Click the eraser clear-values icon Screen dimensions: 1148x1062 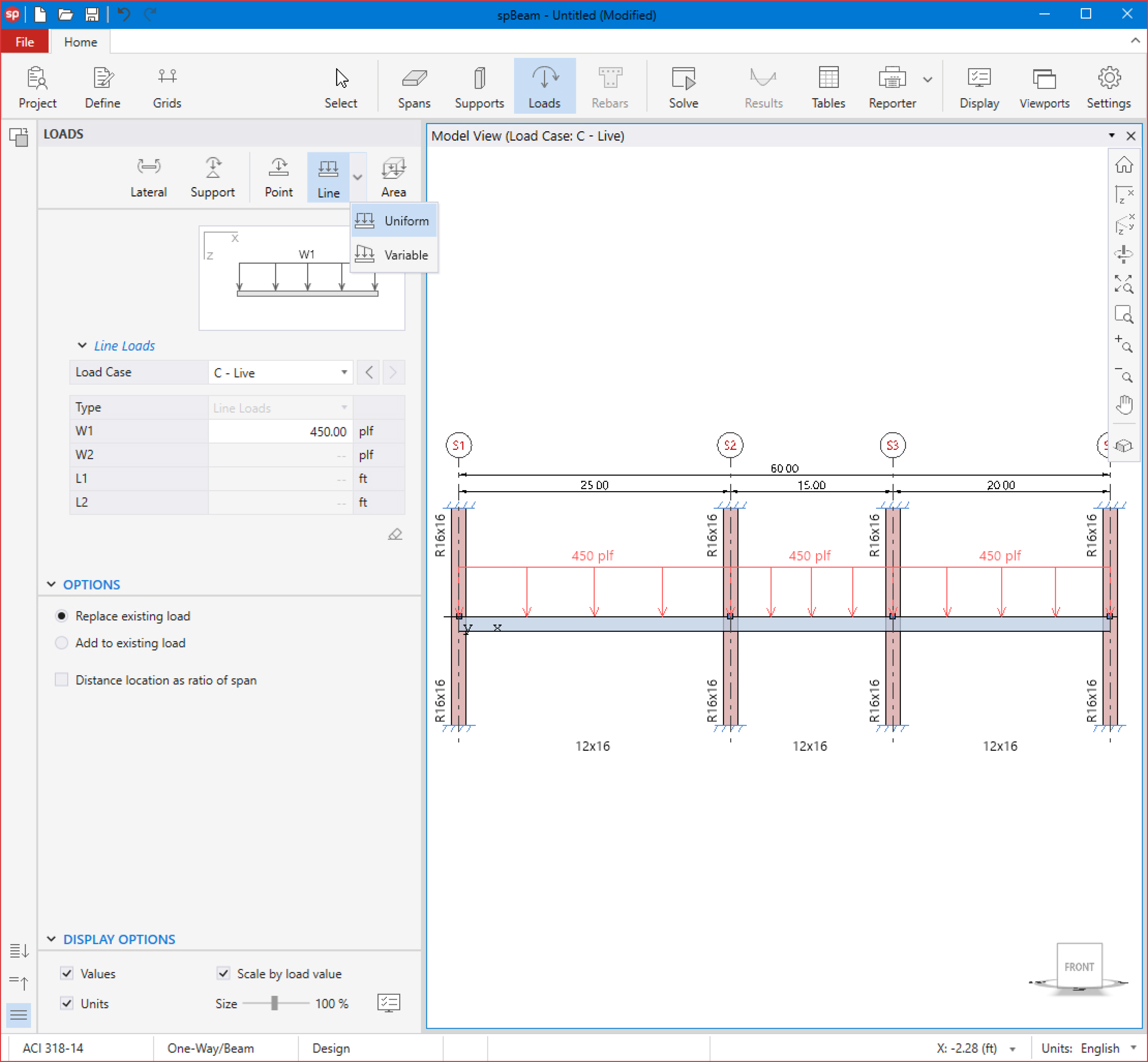point(395,534)
